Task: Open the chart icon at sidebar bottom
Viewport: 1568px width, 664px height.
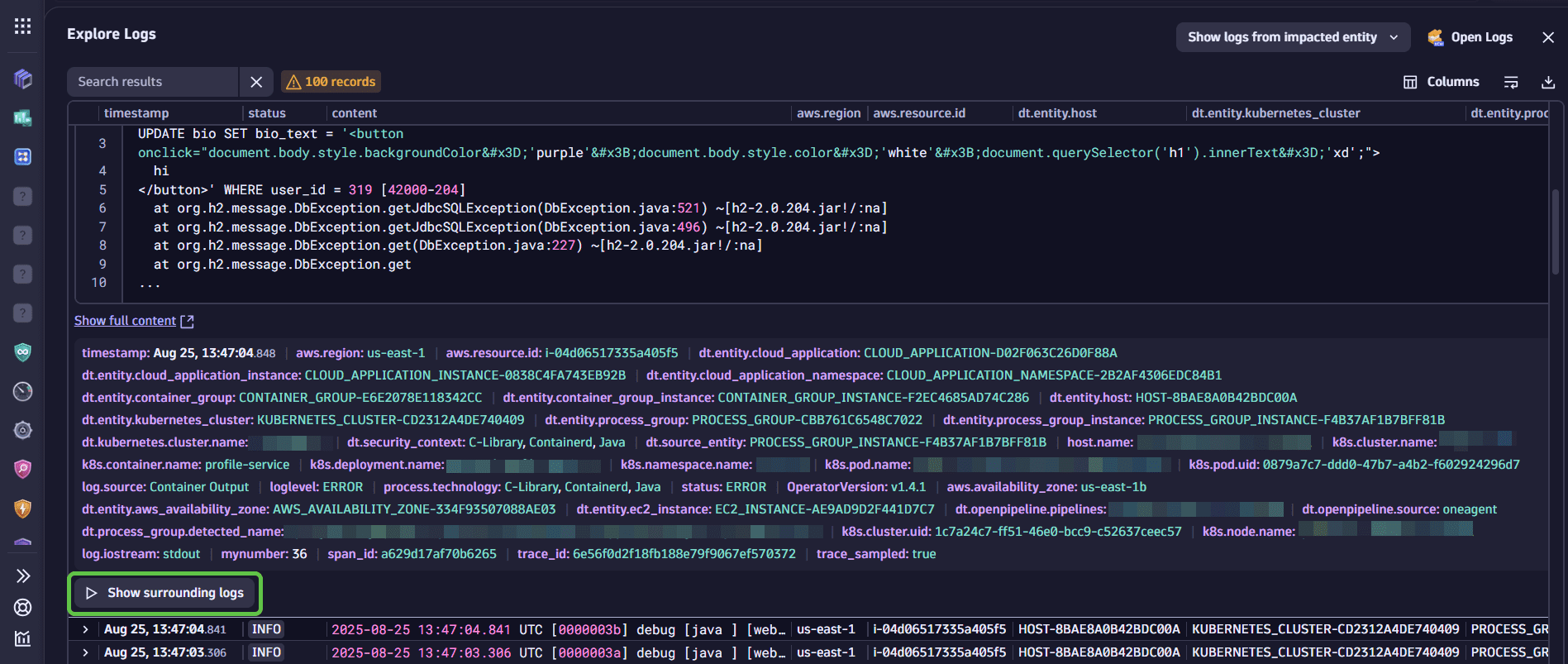Action: (23, 638)
